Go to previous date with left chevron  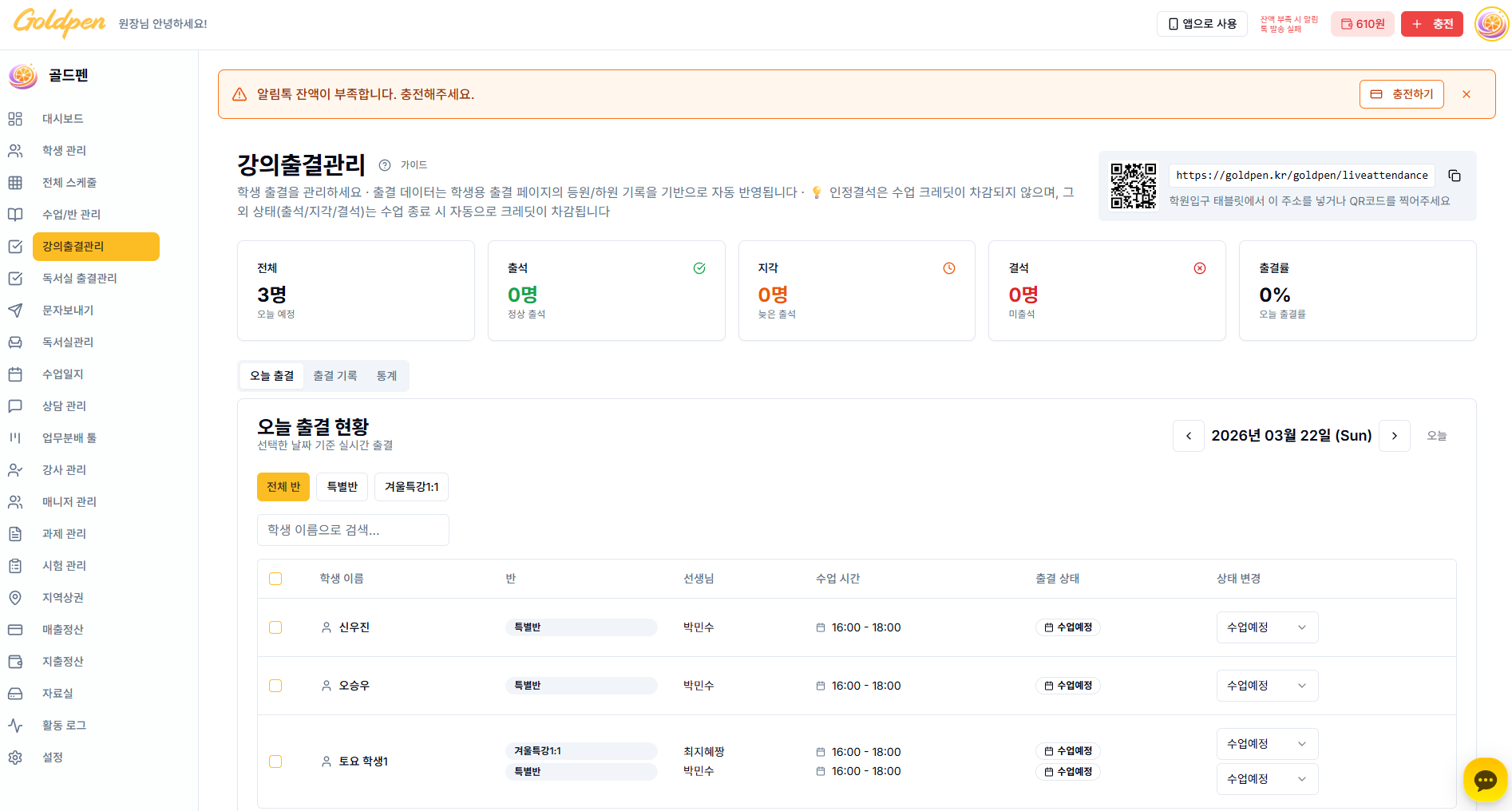1189,436
